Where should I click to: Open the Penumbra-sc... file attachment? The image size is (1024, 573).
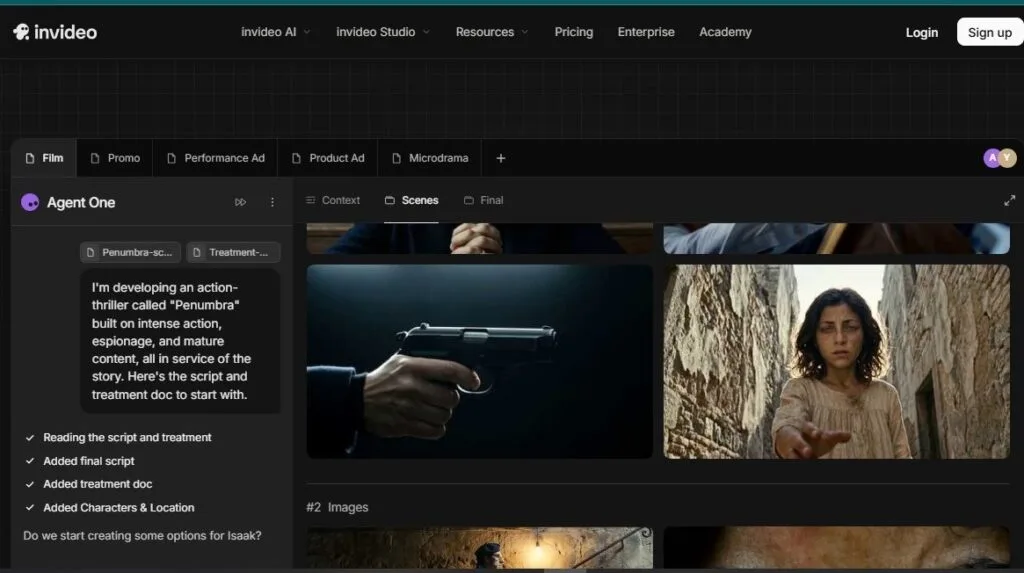(130, 252)
